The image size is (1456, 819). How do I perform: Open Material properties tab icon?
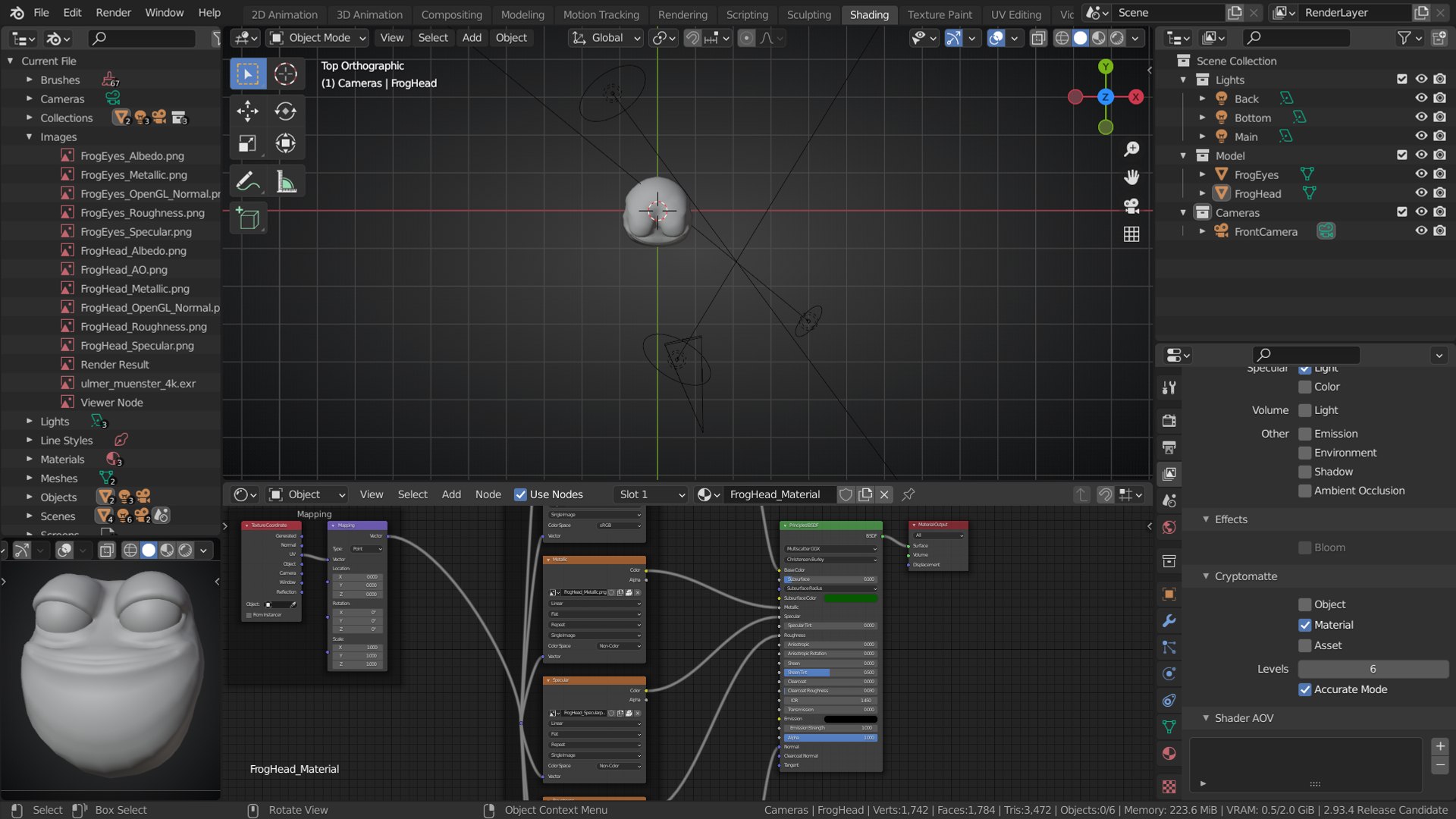coord(1169,753)
